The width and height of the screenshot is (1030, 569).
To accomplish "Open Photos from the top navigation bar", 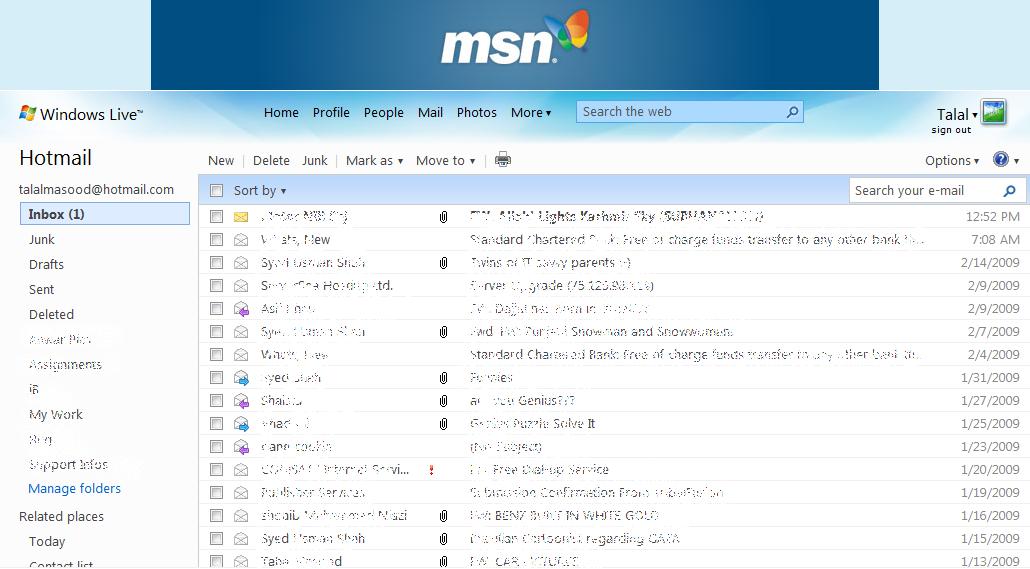I will pos(476,112).
